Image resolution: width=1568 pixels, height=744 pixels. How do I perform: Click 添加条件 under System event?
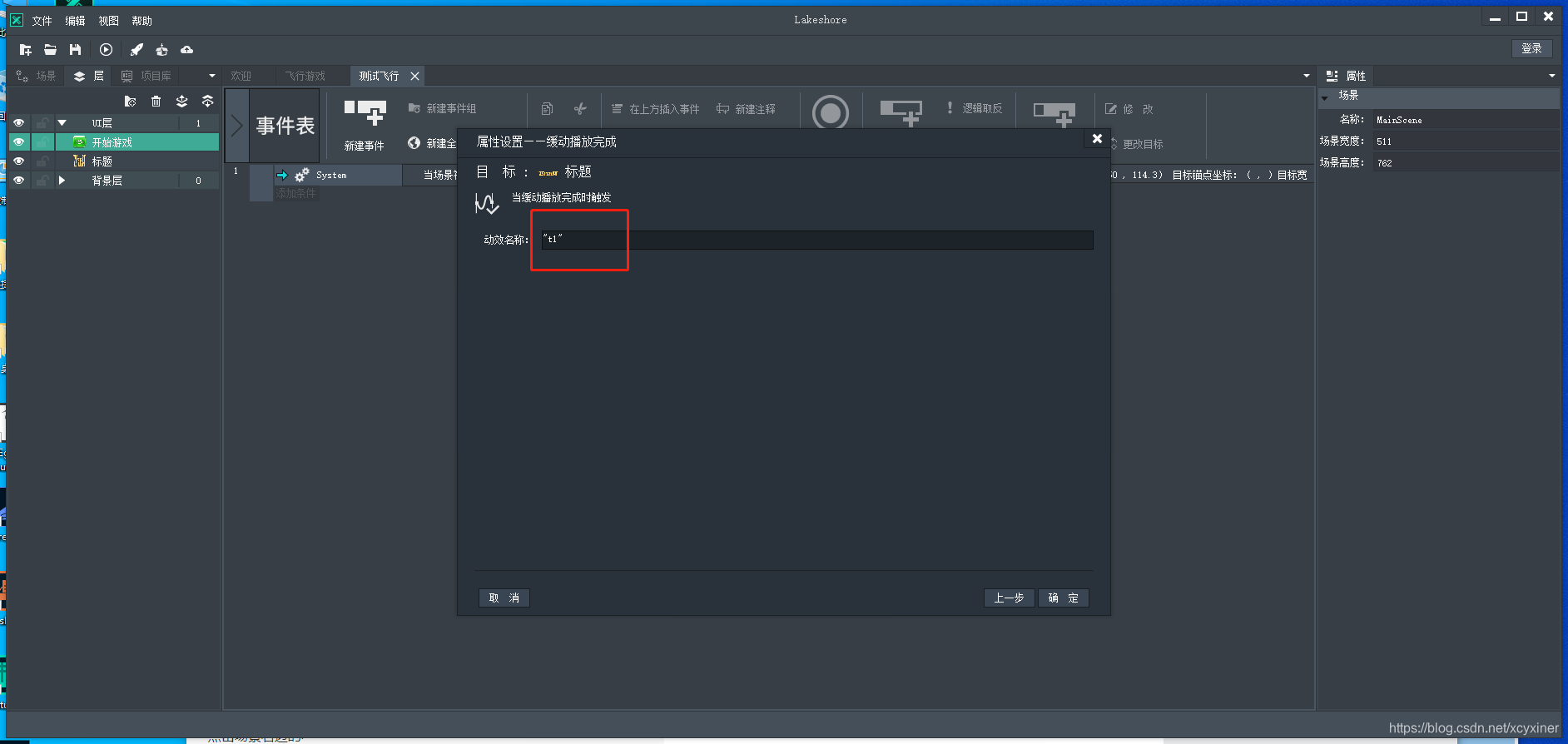pyautogui.click(x=295, y=193)
